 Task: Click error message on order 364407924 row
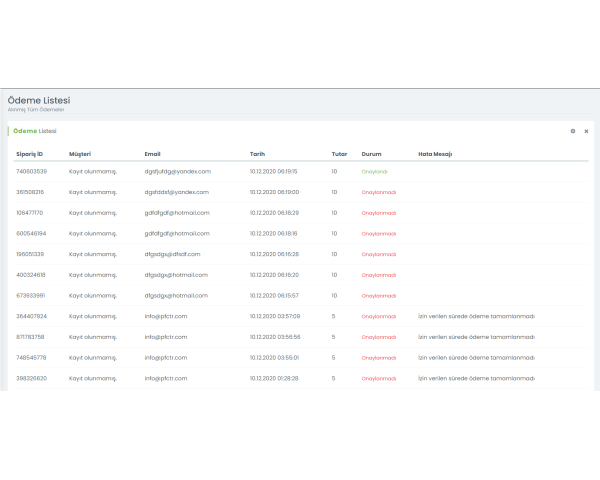pos(476,316)
